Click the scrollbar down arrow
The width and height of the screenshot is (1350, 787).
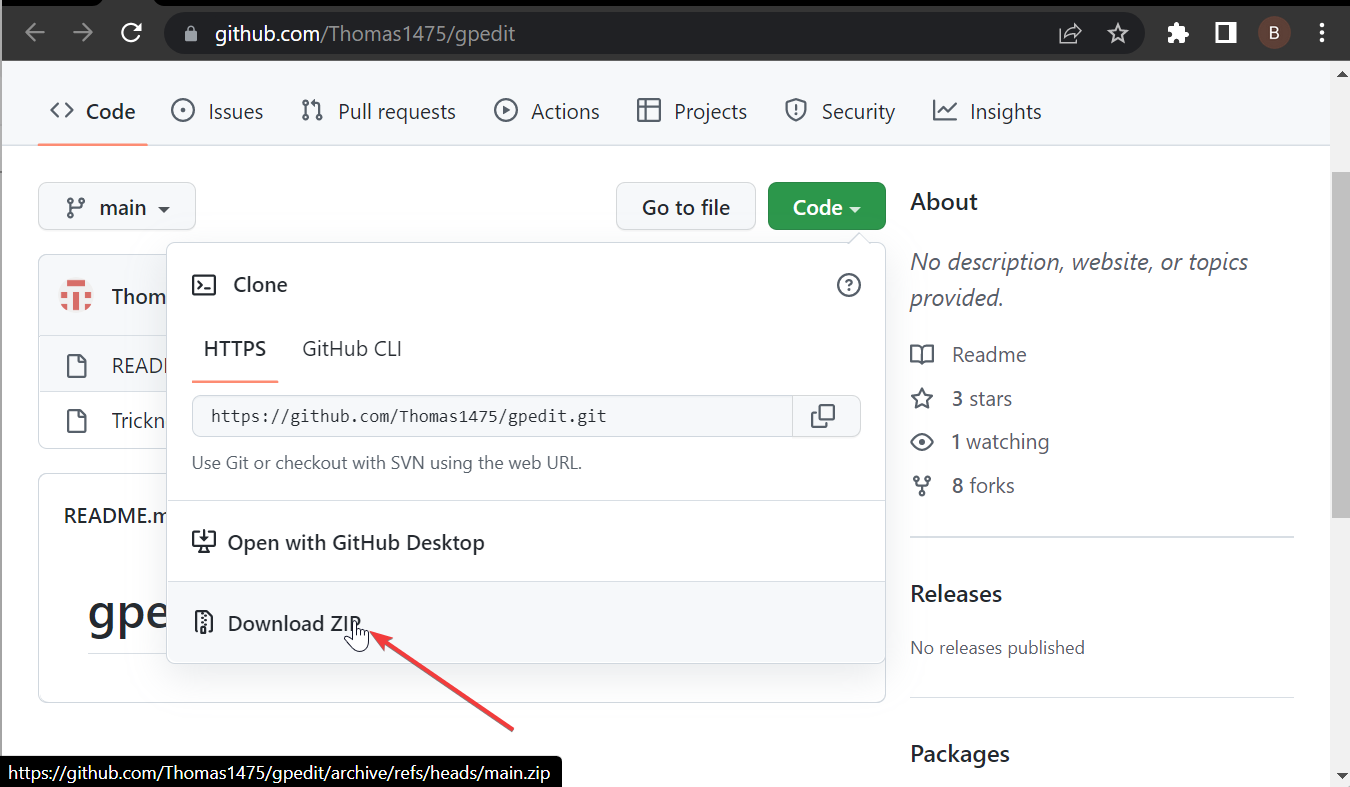(1341, 776)
